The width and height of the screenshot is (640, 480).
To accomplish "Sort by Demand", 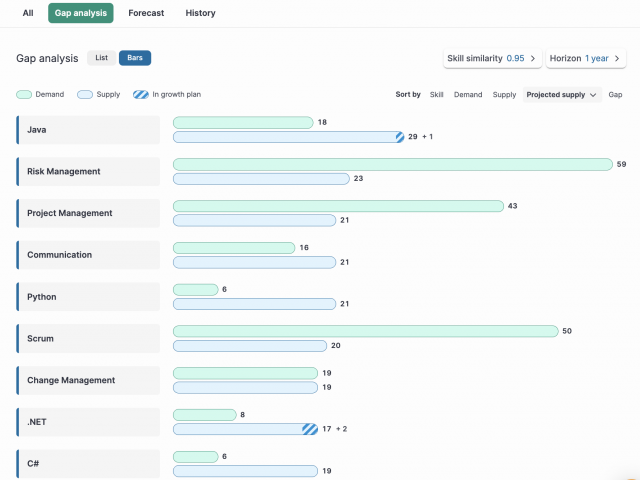I will [x=468, y=95].
